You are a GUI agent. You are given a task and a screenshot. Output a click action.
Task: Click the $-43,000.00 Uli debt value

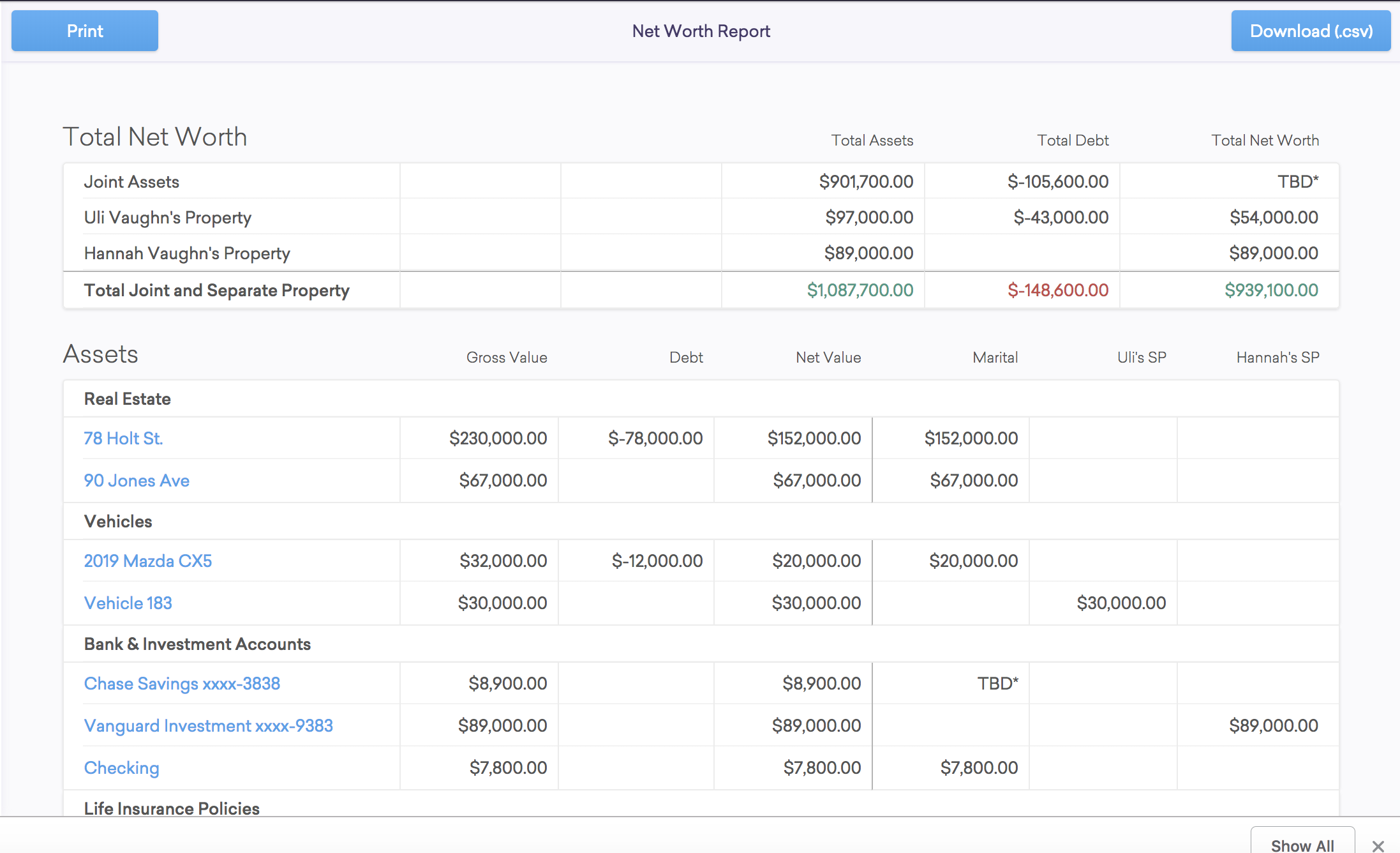[1061, 217]
